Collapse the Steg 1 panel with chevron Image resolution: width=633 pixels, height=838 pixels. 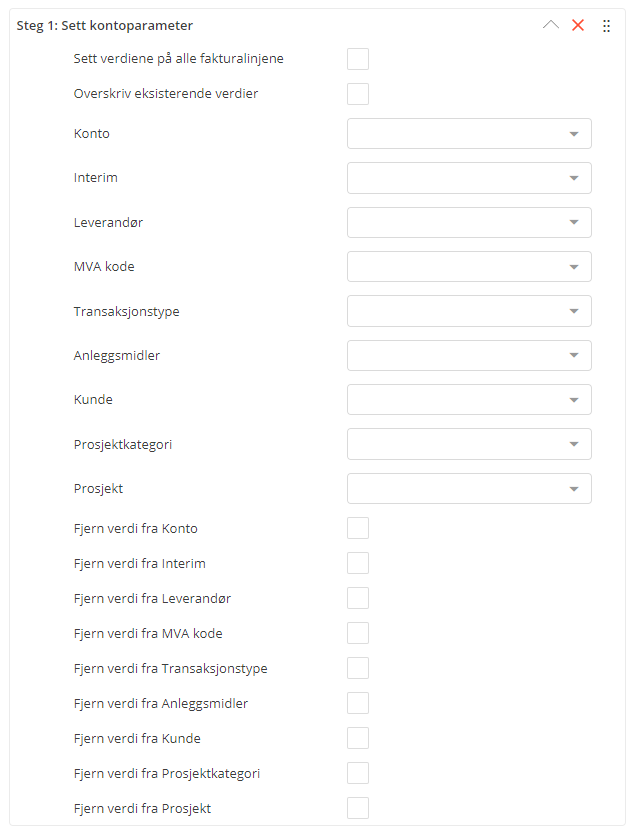point(550,26)
